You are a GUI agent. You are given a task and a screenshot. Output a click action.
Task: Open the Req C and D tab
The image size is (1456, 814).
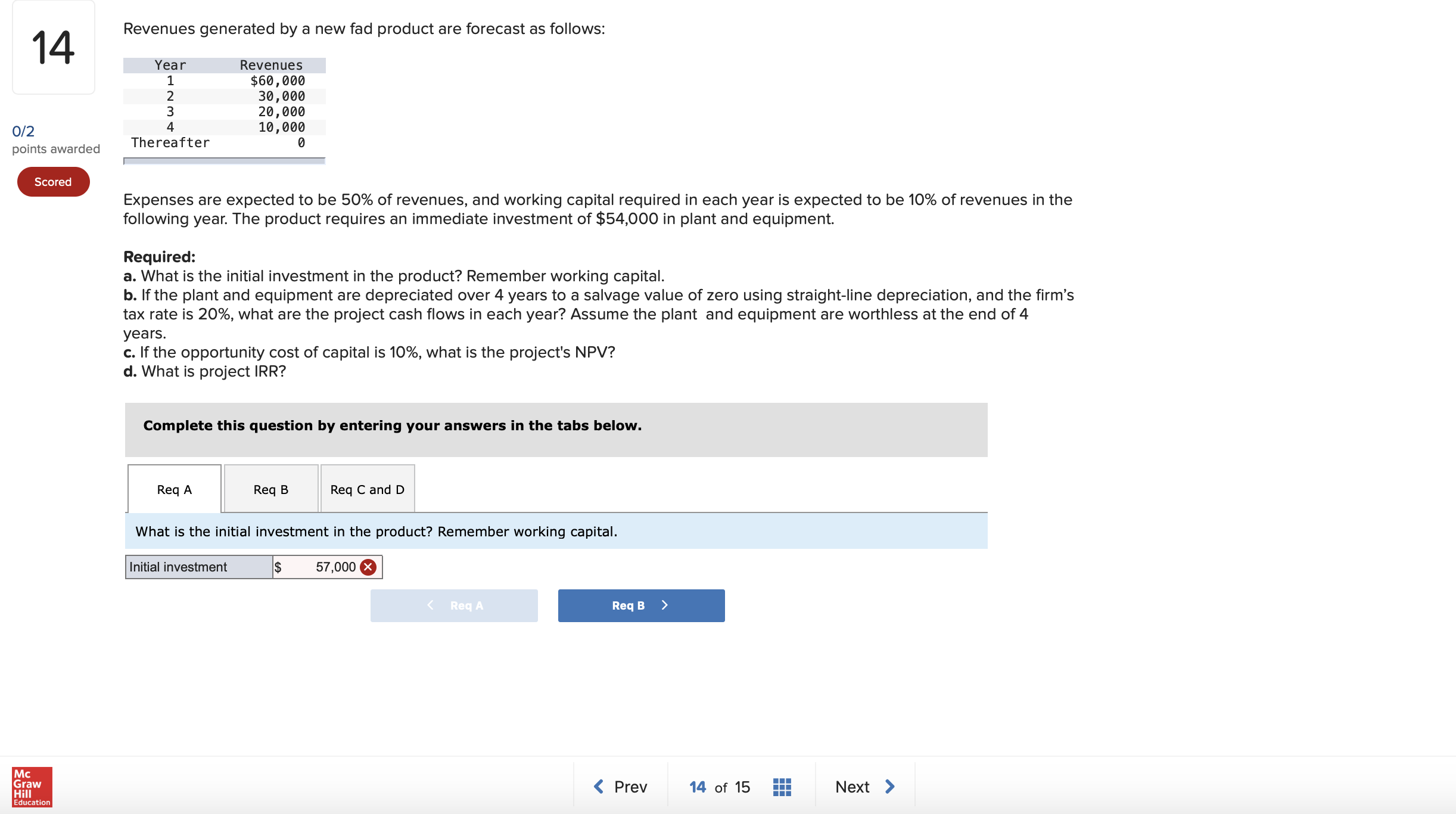[x=368, y=489]
